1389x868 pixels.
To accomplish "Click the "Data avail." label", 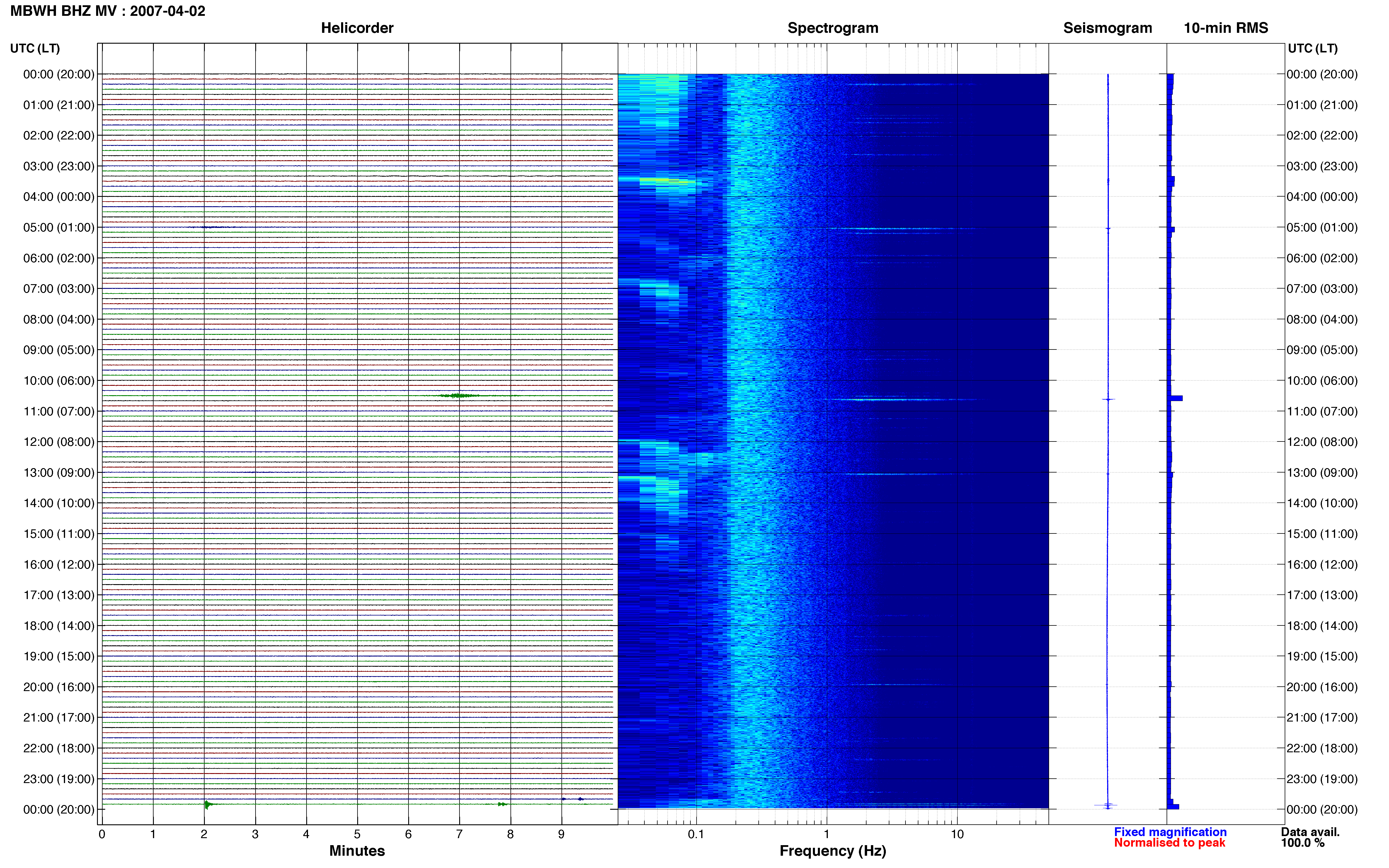I will coord(1310,832).
